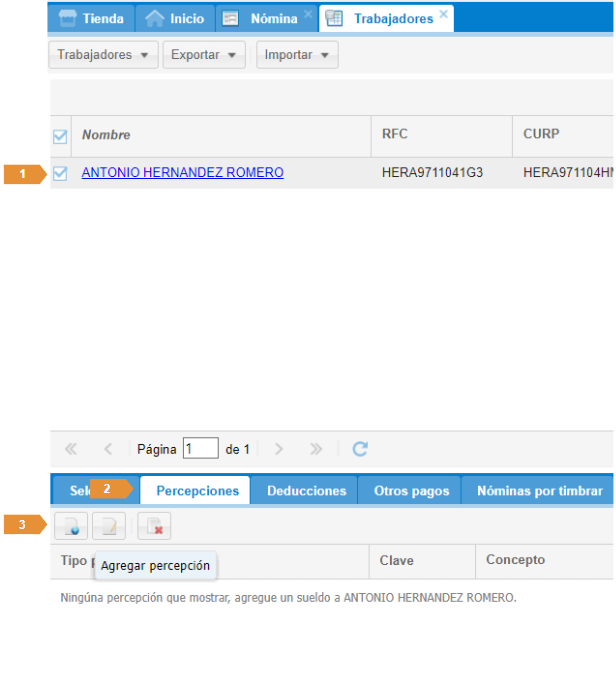This screenshot has height=674, width=616.
Task: Toggle the select-all checkbox in header
Action: click(60, 136)
